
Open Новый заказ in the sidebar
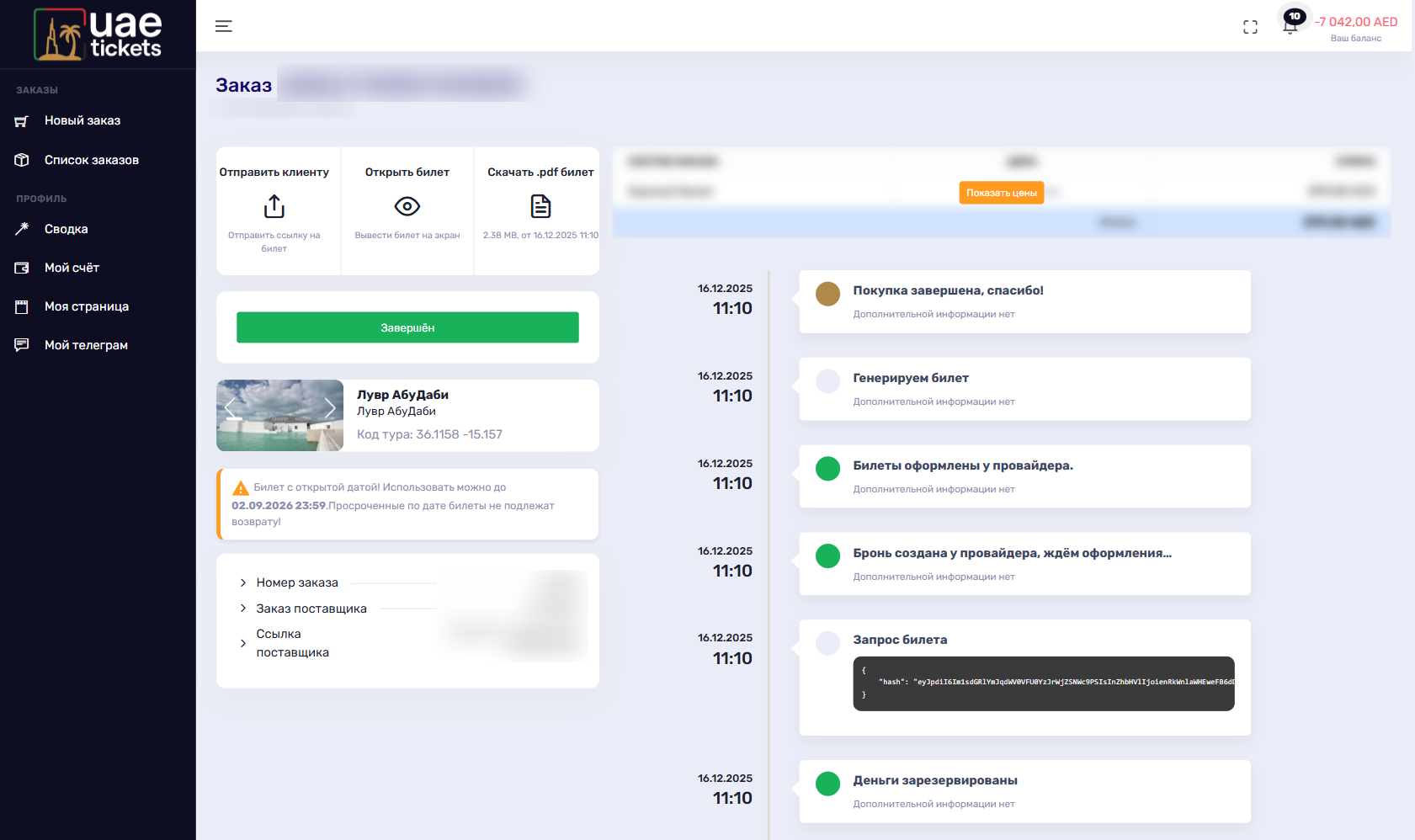[82, 120]
